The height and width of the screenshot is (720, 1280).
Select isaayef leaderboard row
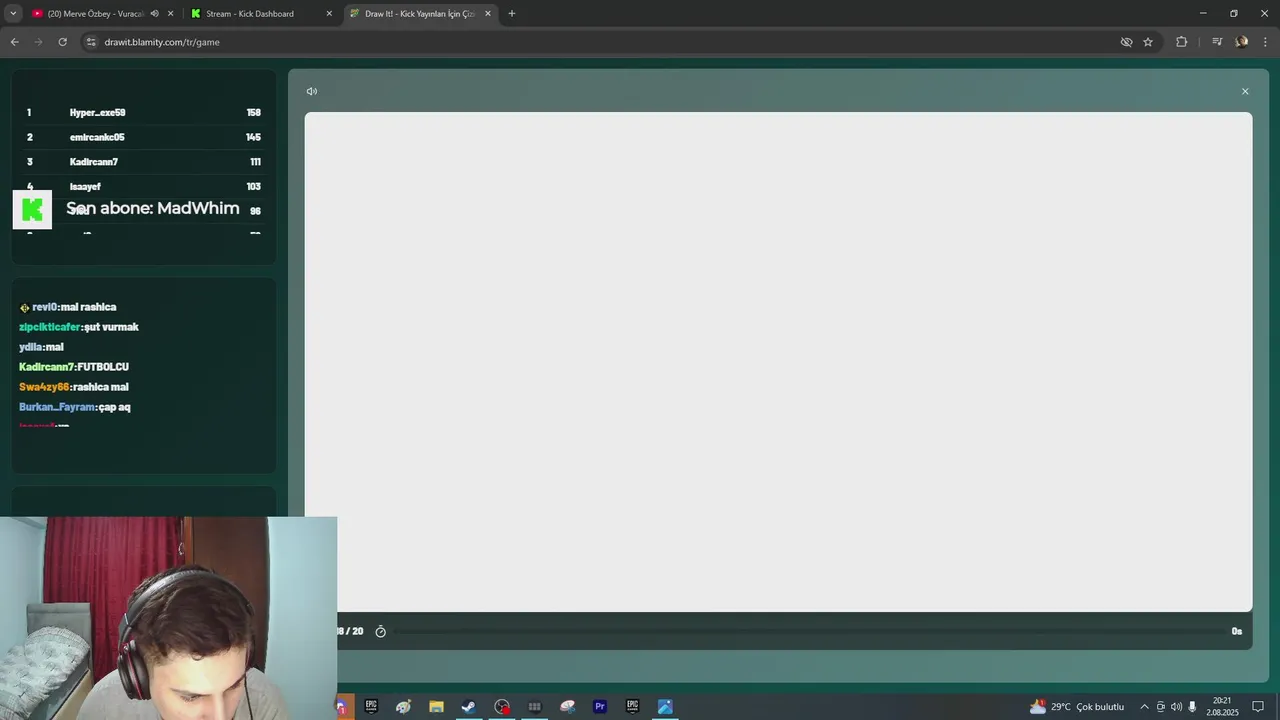[x=144, y=186]
